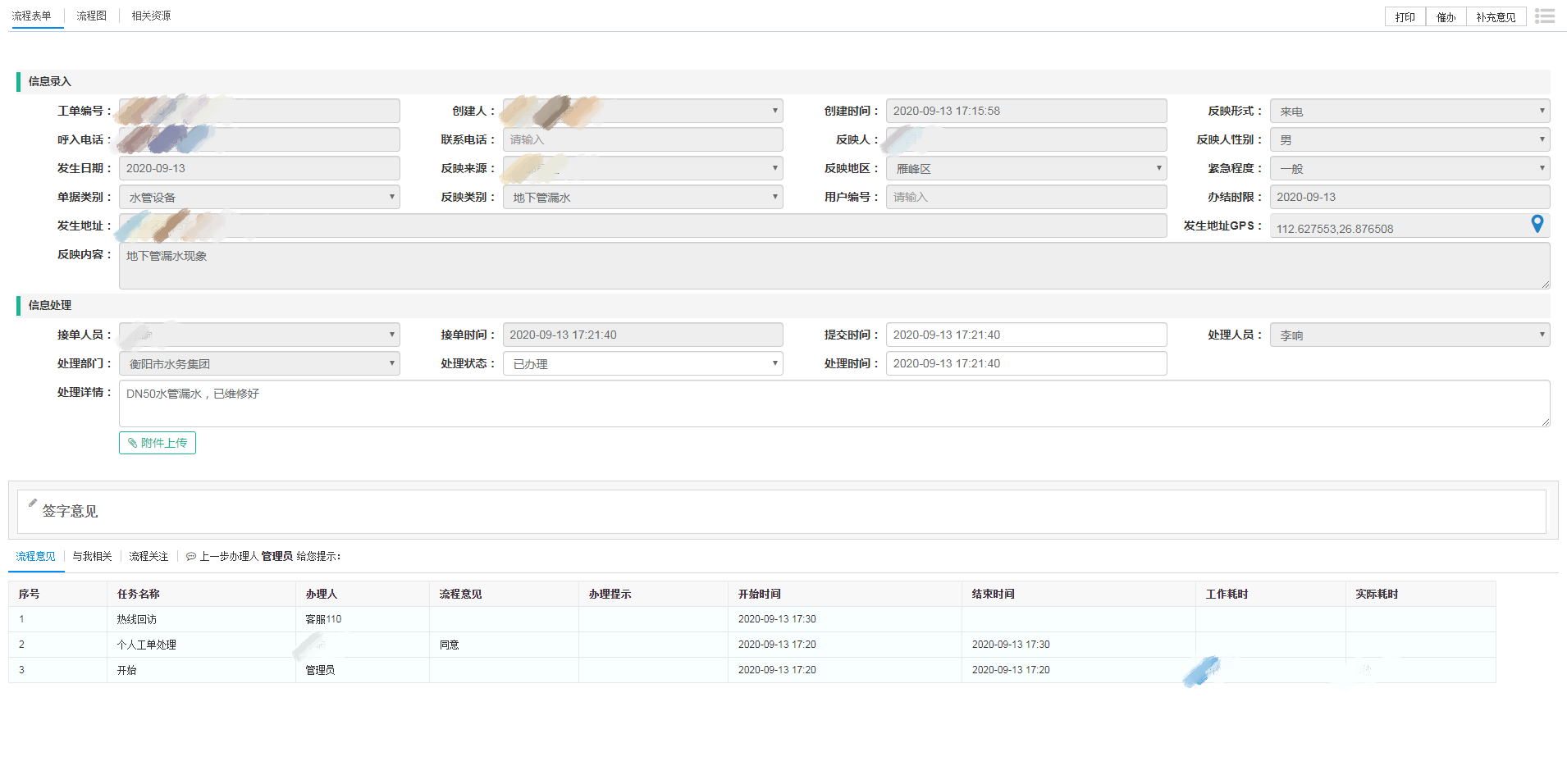Expand the 紧急程度 dropdown showing 一般
Image resolution: width=1567 pixels, height=784 pixels.
(x=1409, y=168)
